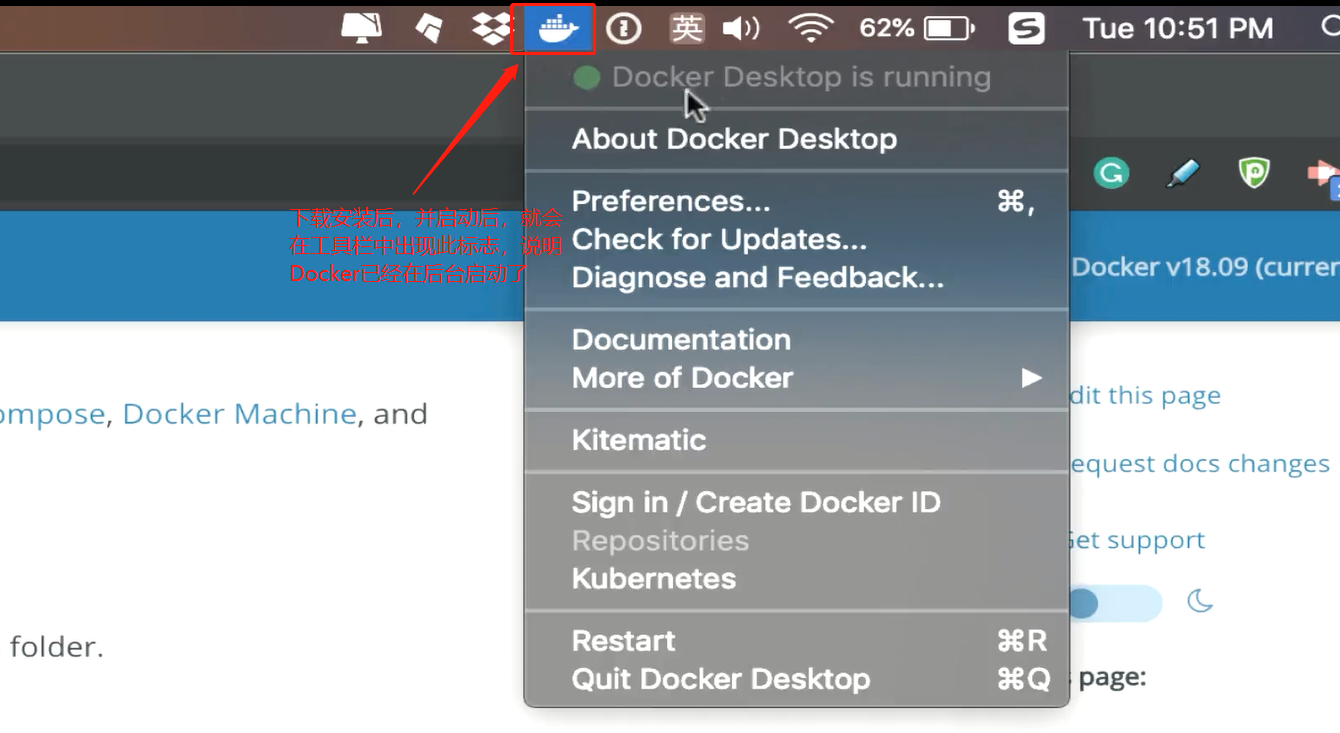The image size is (1340, 733).
Task: Click the display mirroring menu bar icon
Action: pyautogui.click(x=361, y=28)
